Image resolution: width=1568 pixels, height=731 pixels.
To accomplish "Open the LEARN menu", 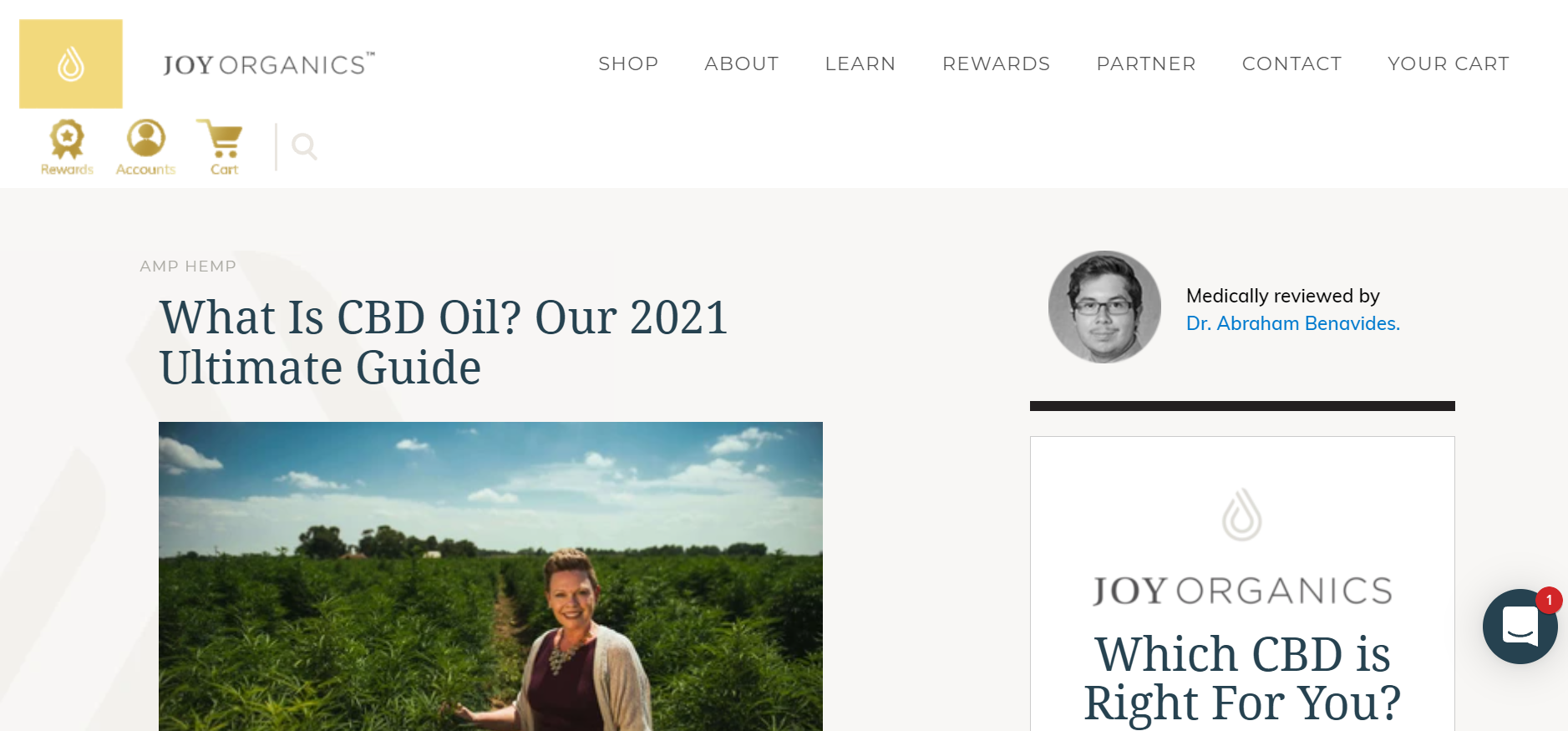I will (x=860, y=63).
